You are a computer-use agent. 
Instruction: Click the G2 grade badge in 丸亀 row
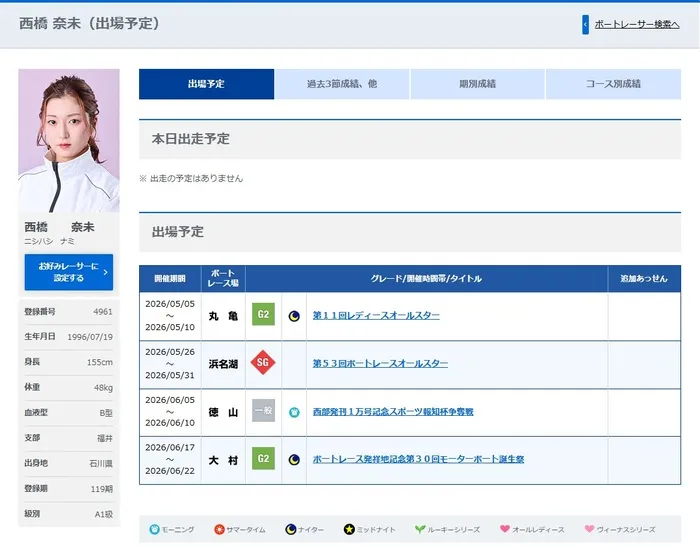coord(263,314)
